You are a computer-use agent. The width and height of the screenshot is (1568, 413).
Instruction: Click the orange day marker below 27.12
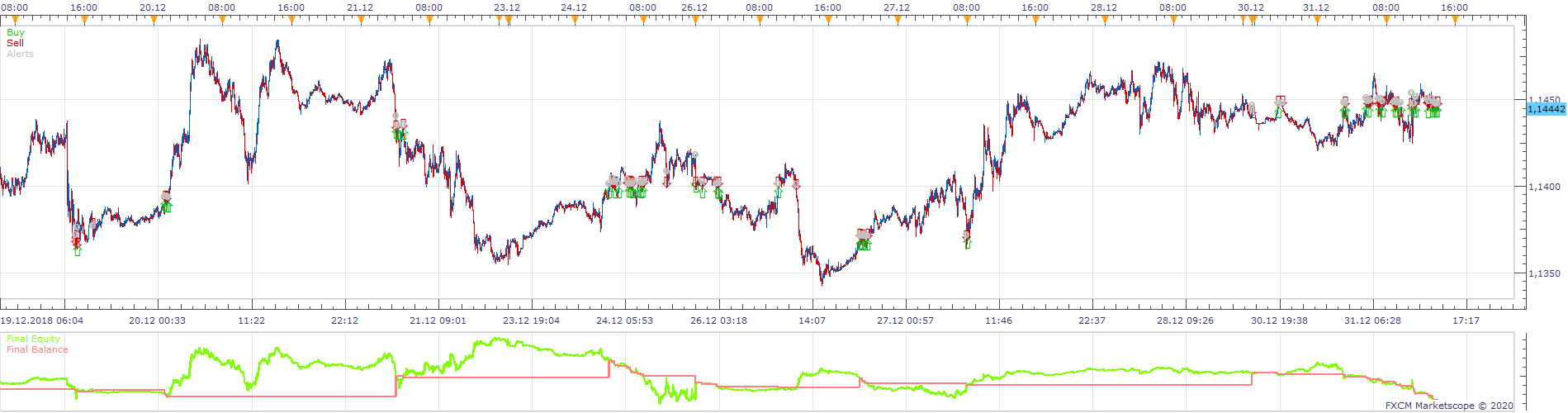pyautogui.click(x=898, y=21)
